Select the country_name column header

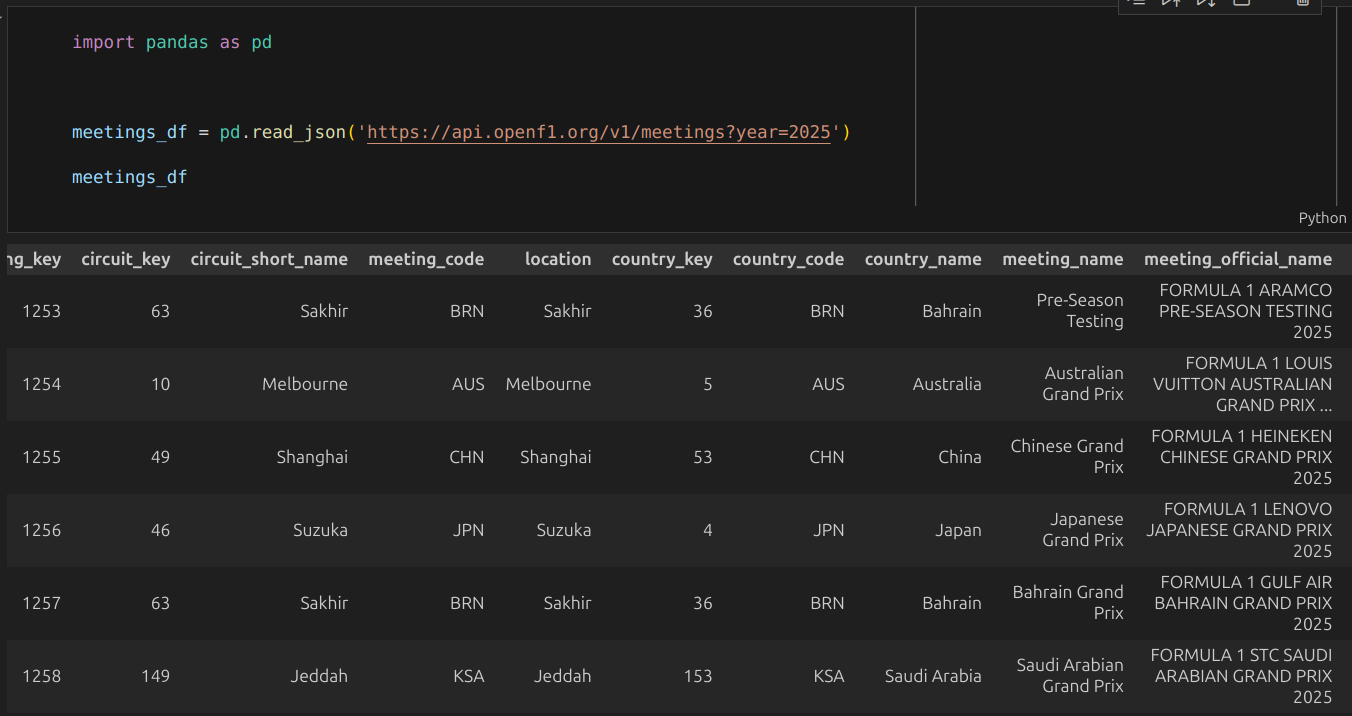(x=923, y=259)
